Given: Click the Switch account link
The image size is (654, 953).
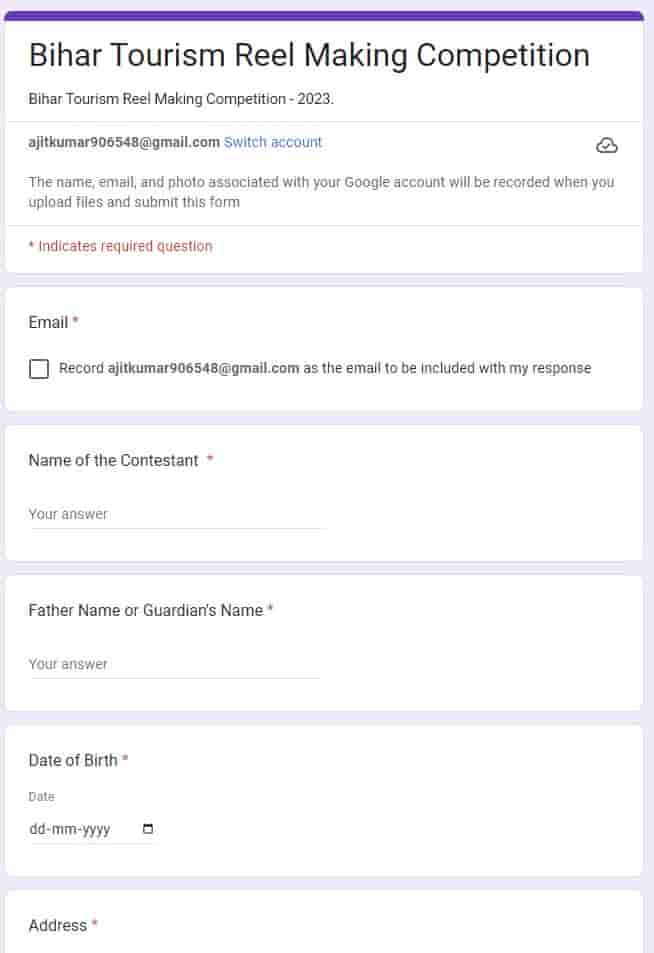Looking at the screenshot, I should tap(273, 142).
